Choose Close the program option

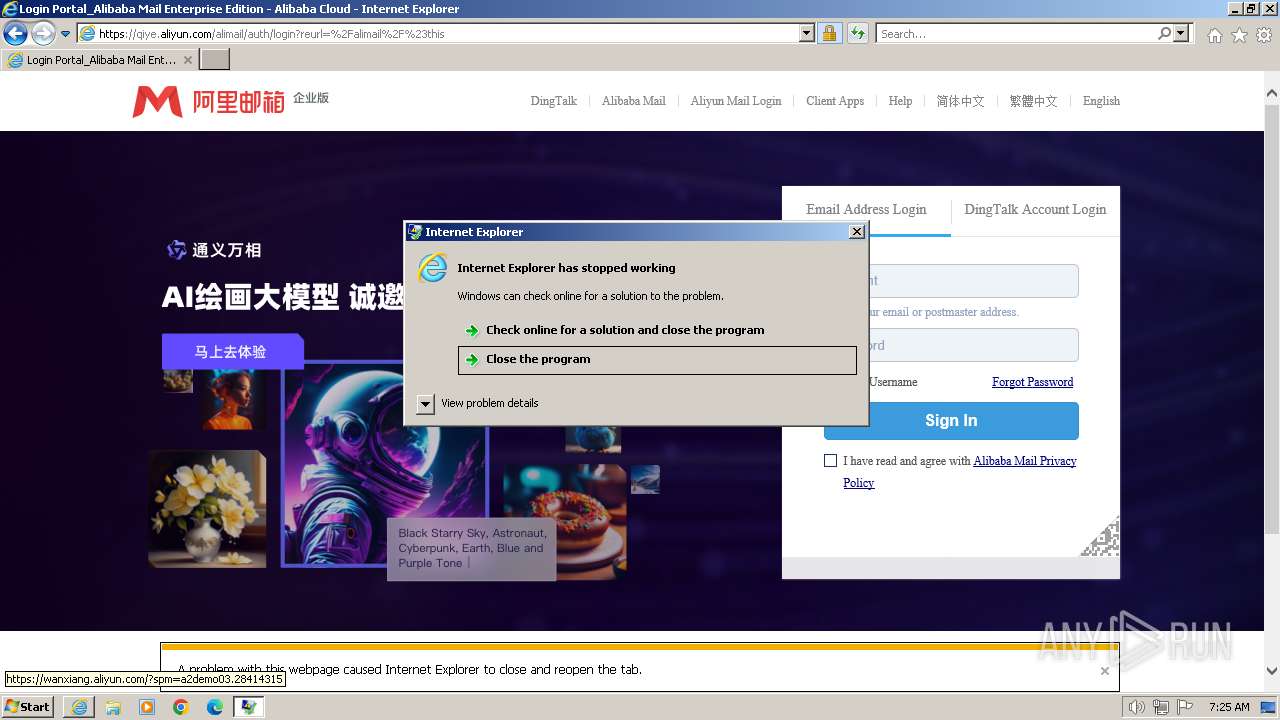pyautogui.click(x=657, y=360)
